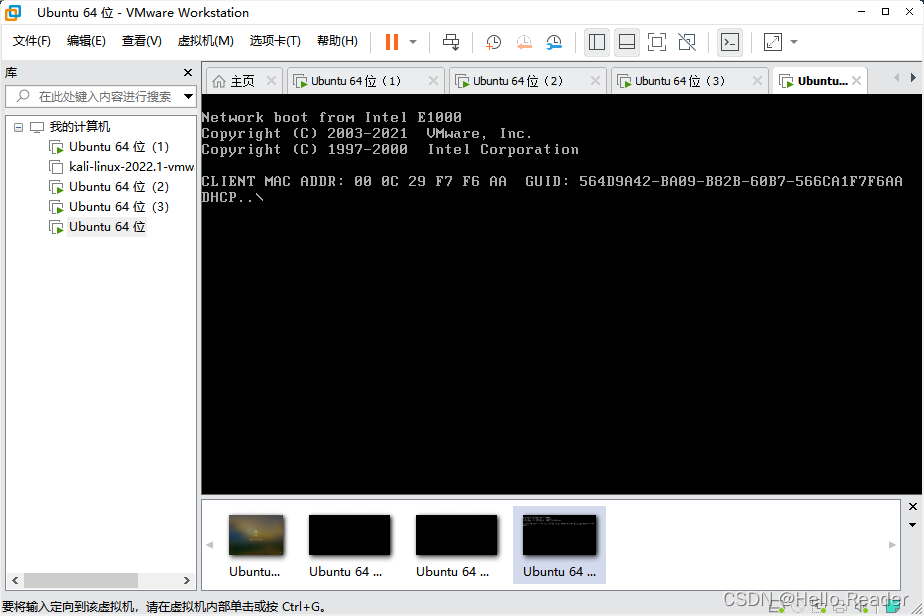Select Ubuntu 64 位 (3) in library
Image resolution: width=924 pixels, height=616 pixels.
(x=118, y=207)
